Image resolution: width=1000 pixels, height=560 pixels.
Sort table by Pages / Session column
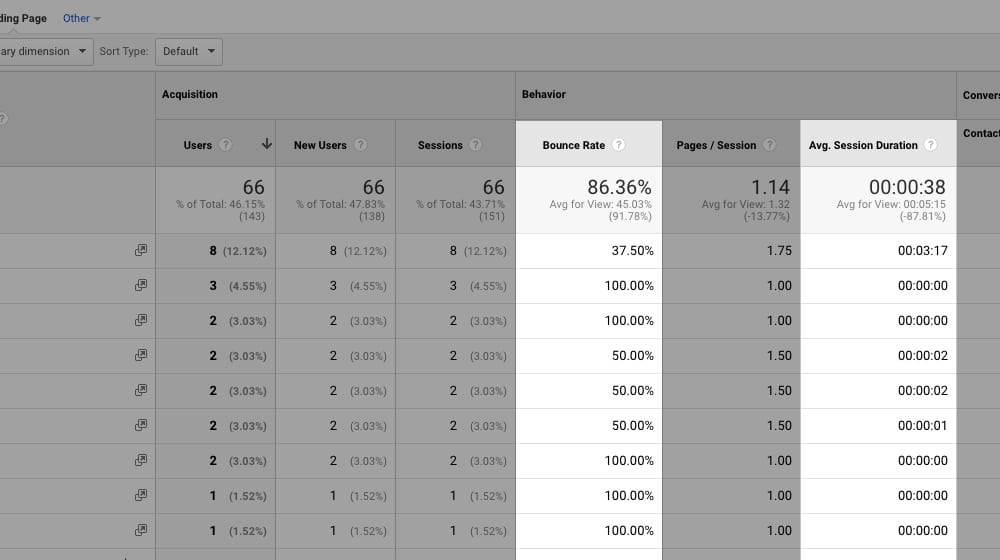tap(716, 145)
